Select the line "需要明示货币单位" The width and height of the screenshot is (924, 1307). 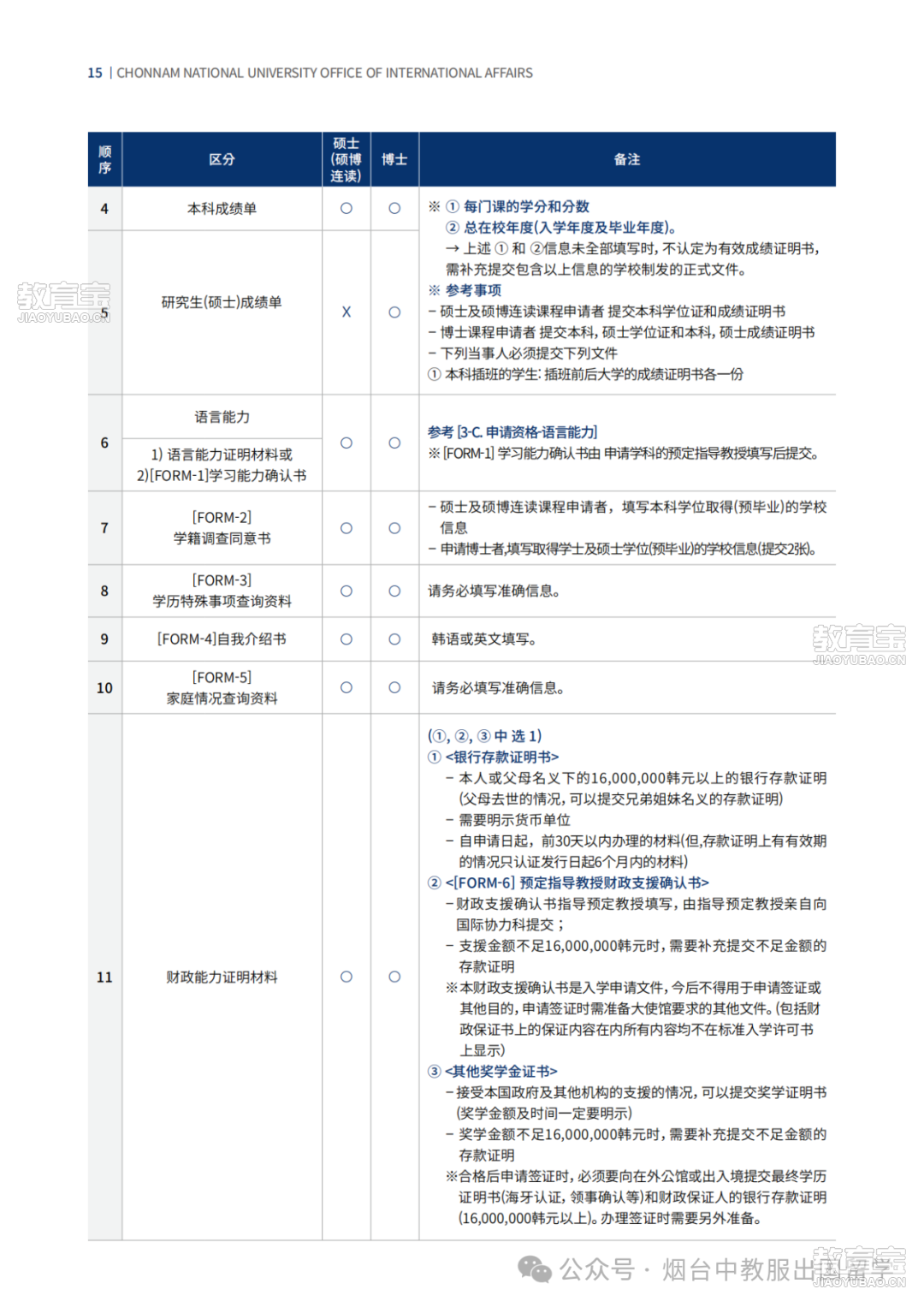pos(508,820)
